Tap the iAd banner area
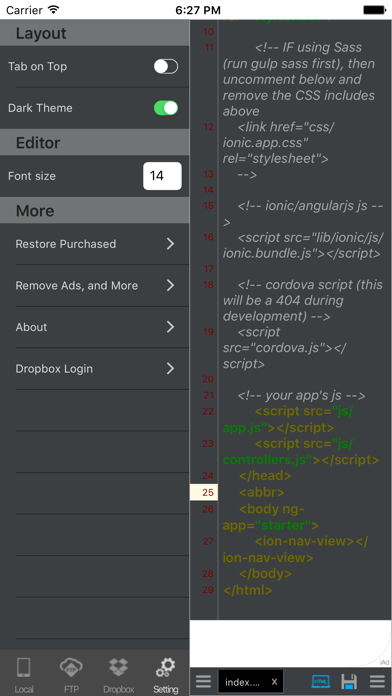This screenshot has width=392, height=696. [x=291, y=643]
